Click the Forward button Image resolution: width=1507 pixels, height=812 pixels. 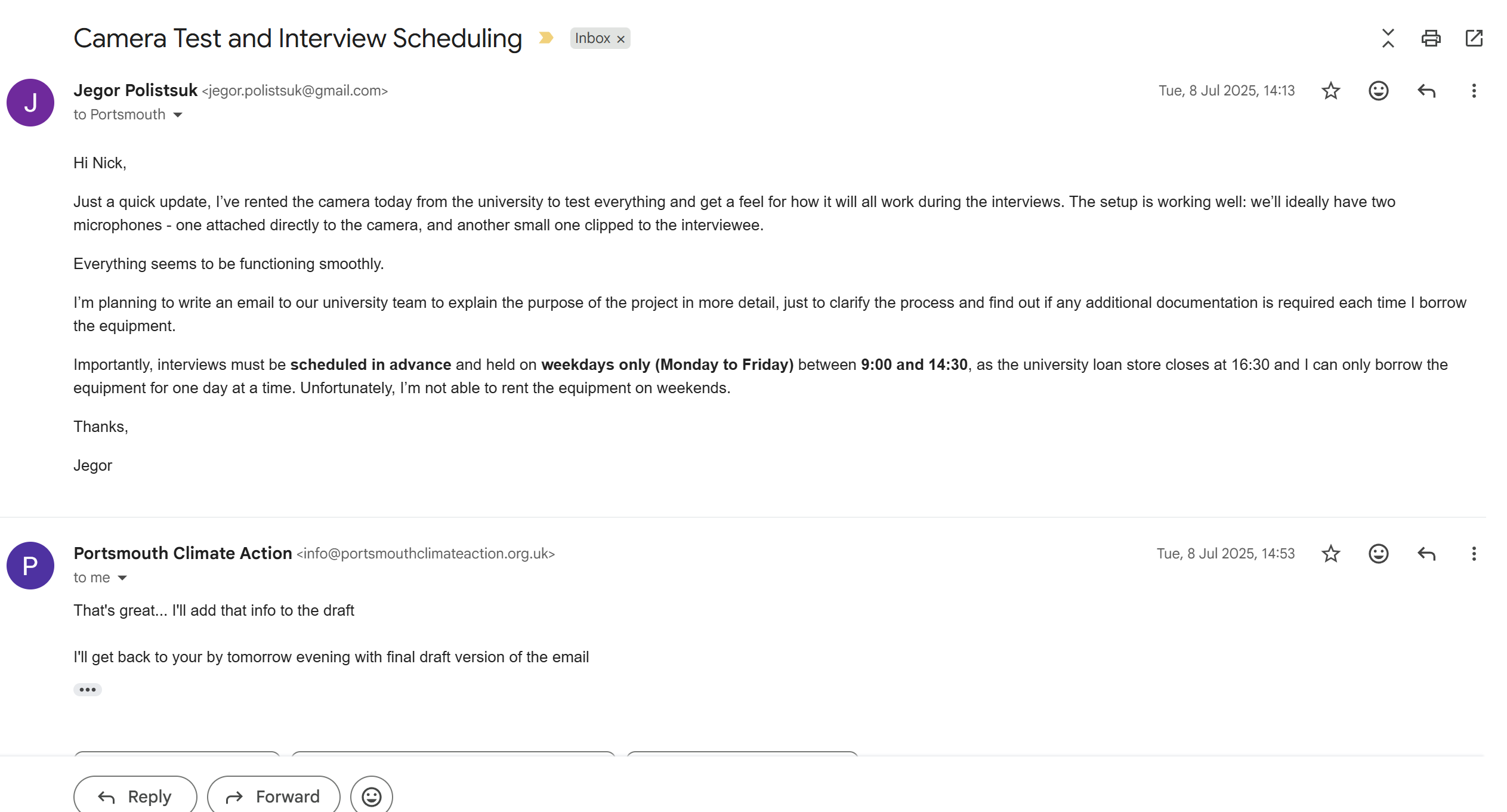pyautogui.click(x=274, y=796)
